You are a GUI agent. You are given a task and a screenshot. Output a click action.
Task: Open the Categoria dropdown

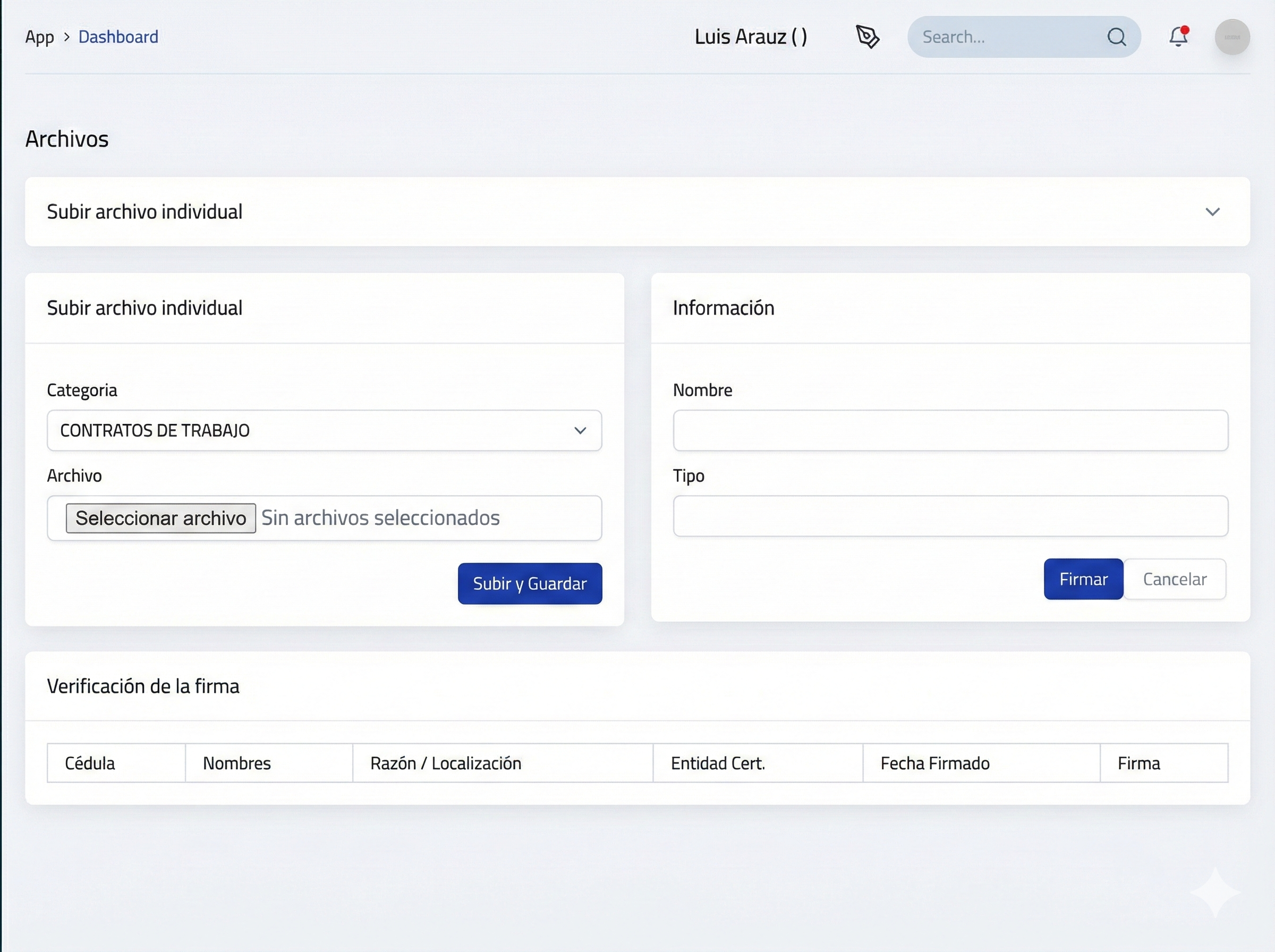pos(311,430)
